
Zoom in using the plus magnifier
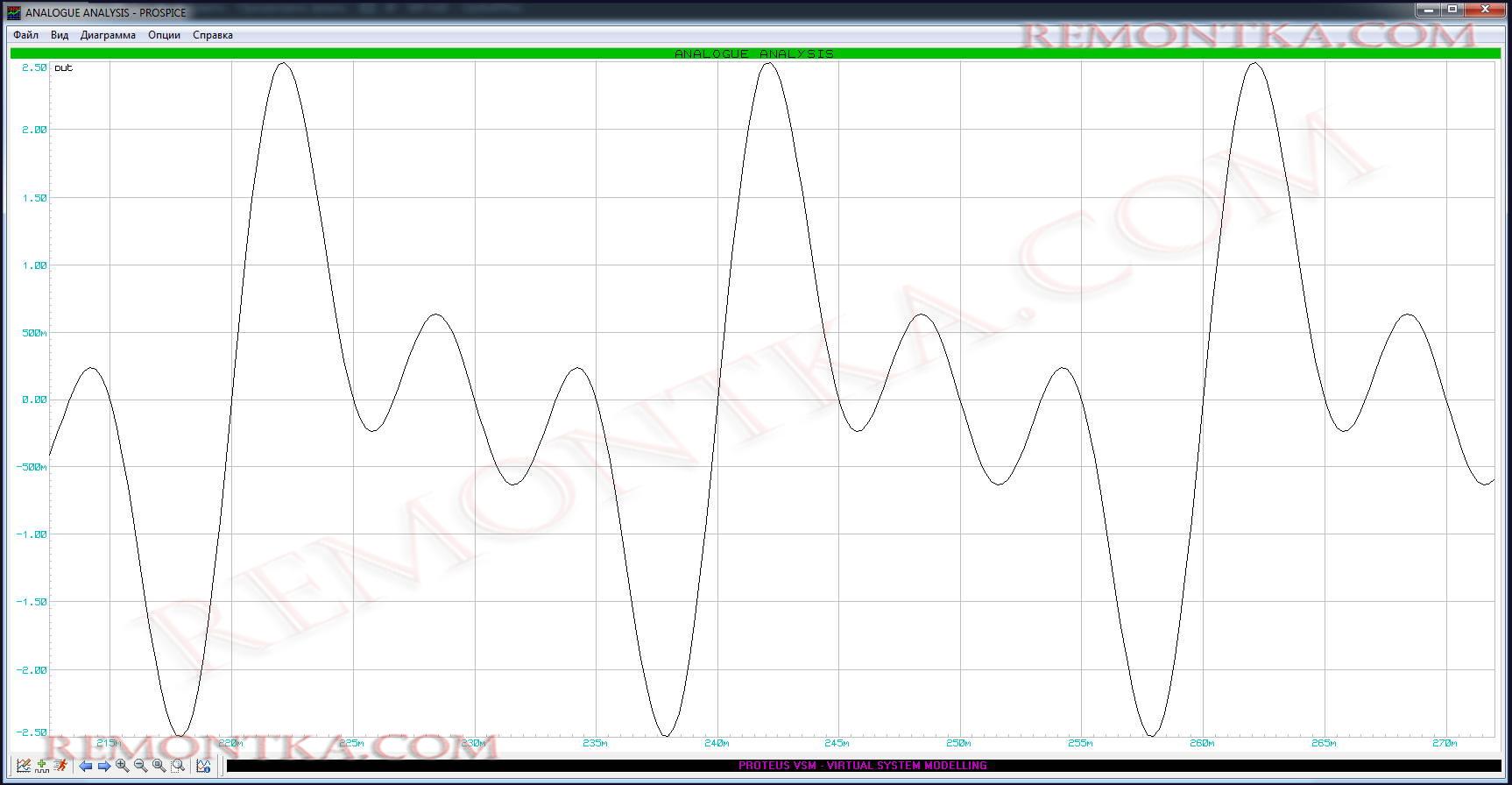click(123, 766)
